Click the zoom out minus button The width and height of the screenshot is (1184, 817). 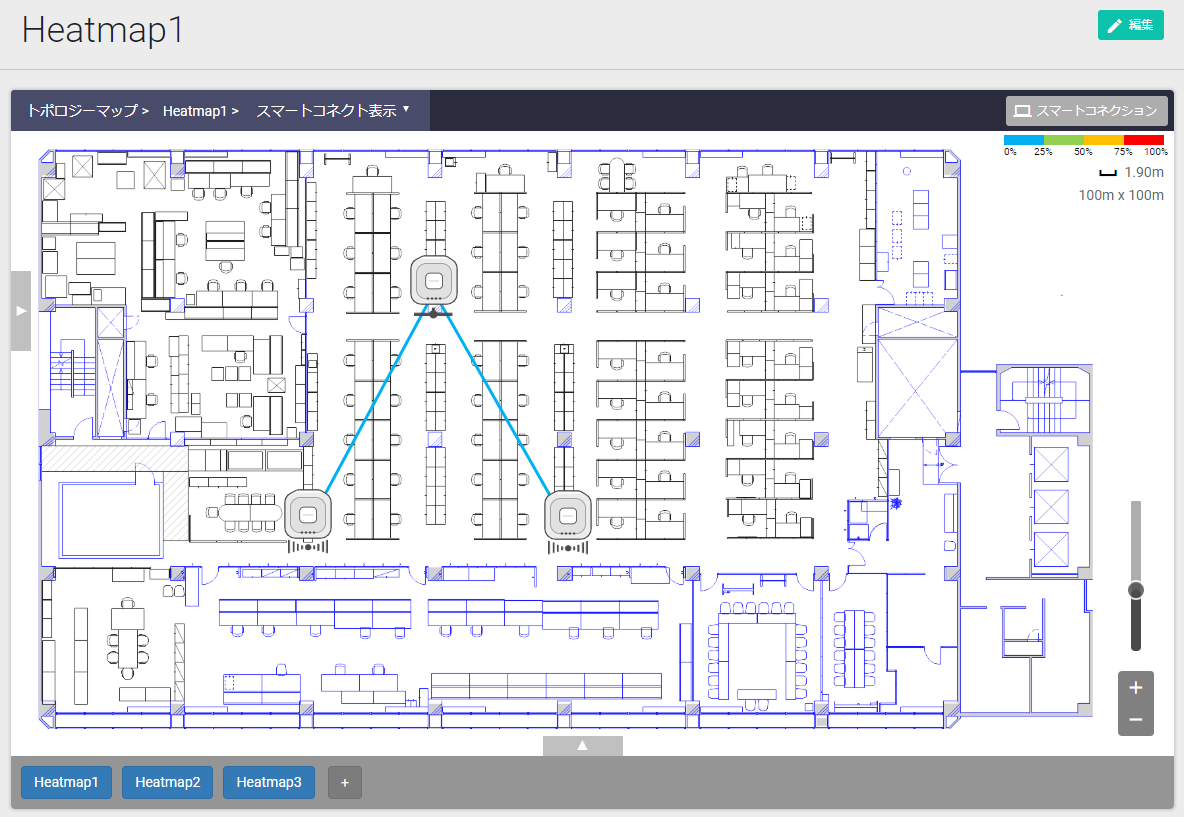[x=1135, y=720]
